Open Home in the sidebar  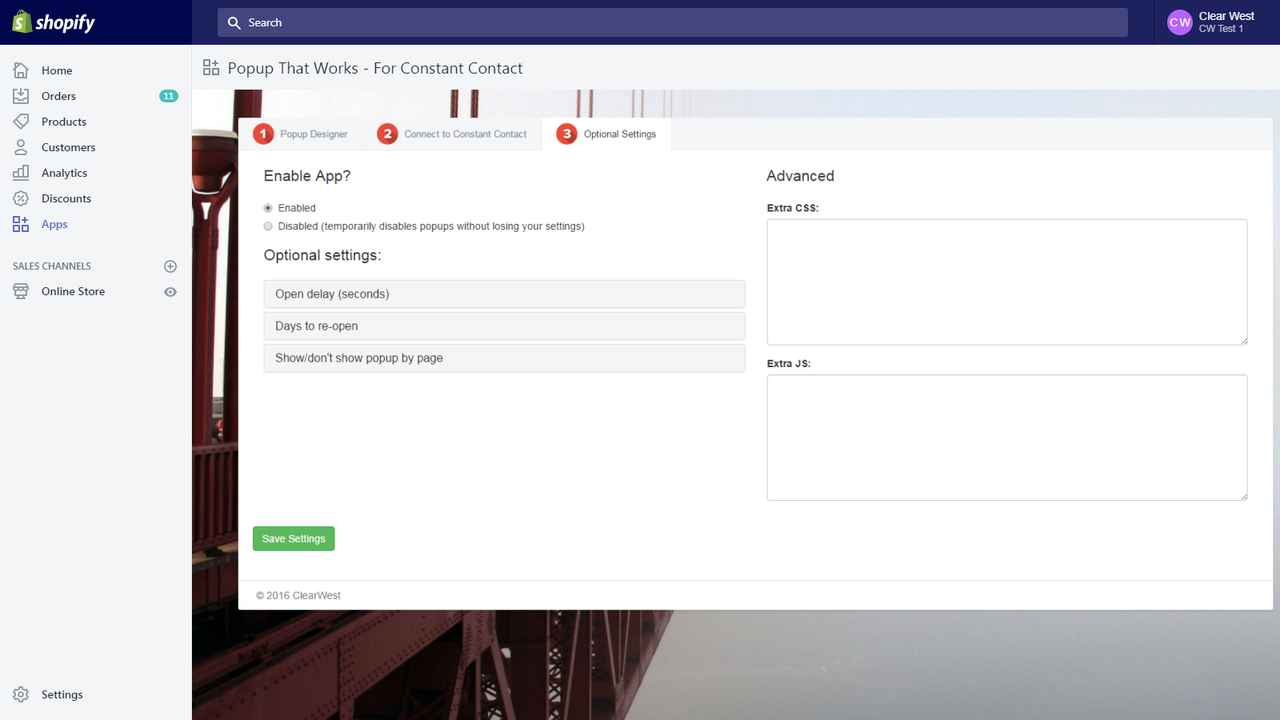point(57,70)
